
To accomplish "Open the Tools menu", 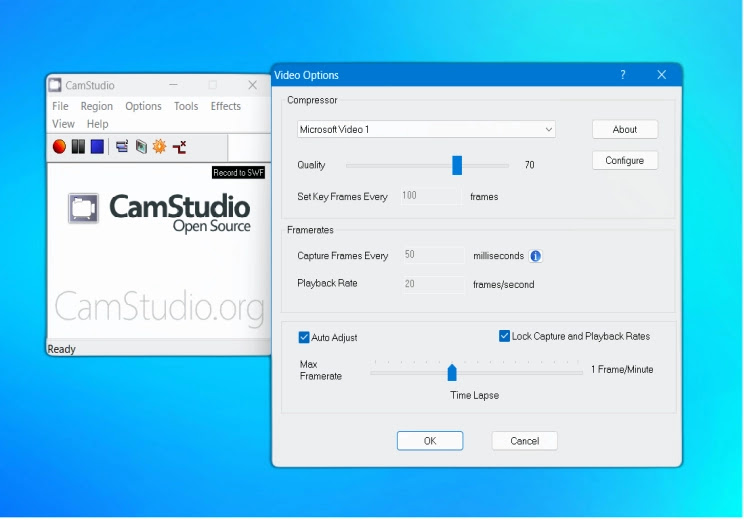I will (186, 106).
